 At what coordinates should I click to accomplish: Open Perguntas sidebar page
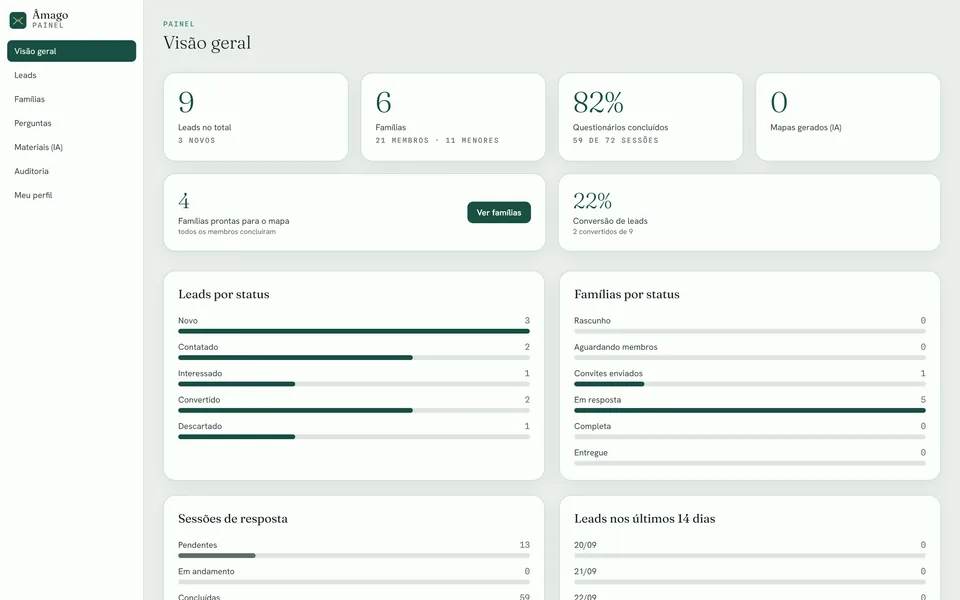coord(72,122)
